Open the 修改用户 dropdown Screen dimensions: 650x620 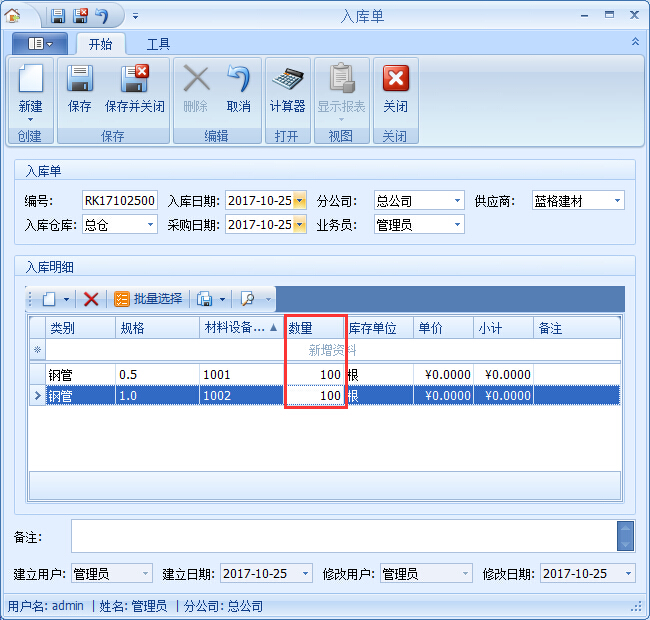click(x=465, y=574)
